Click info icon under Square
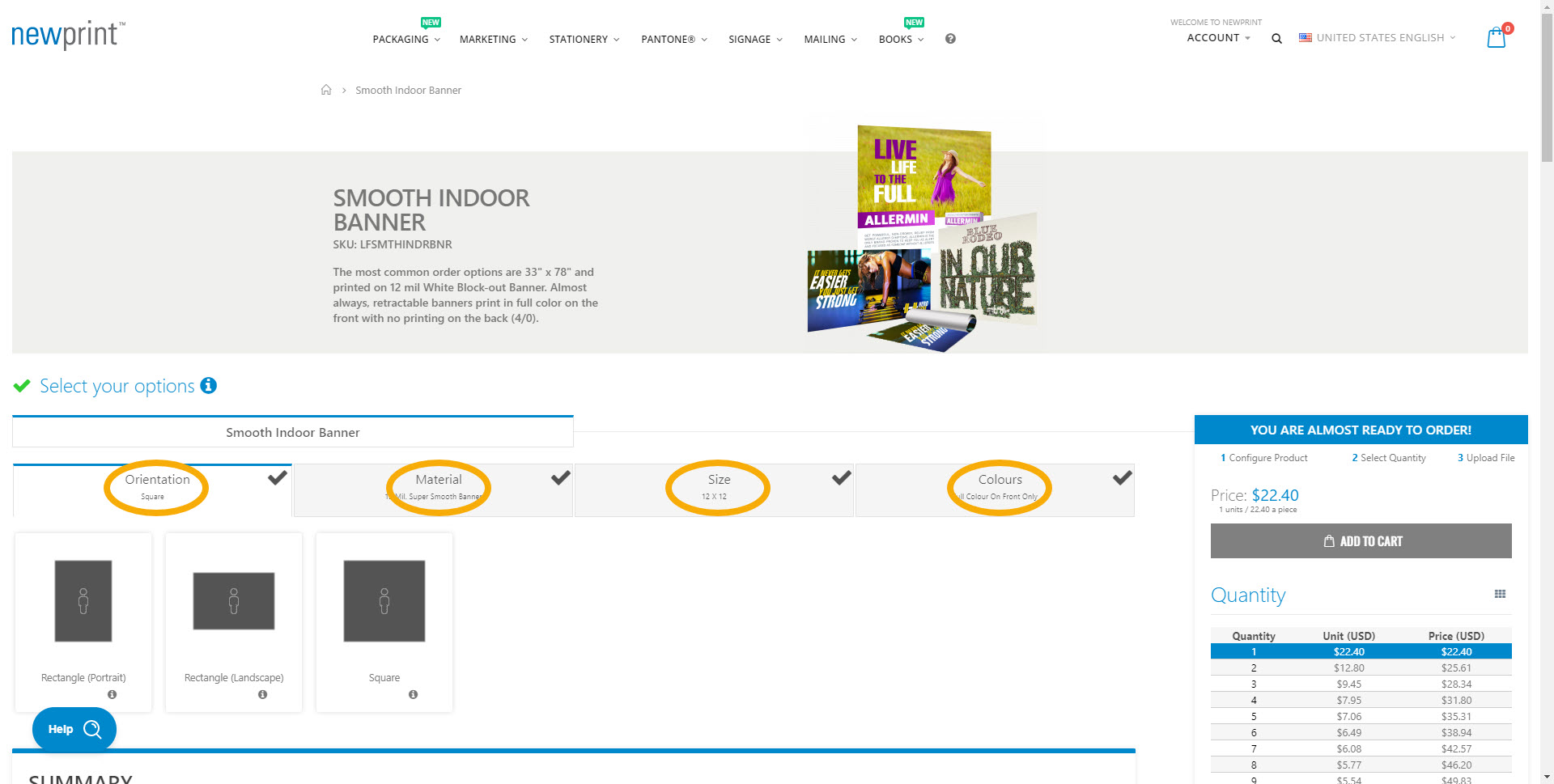This screenshot has height=784, width=1554. coord(413,694)
